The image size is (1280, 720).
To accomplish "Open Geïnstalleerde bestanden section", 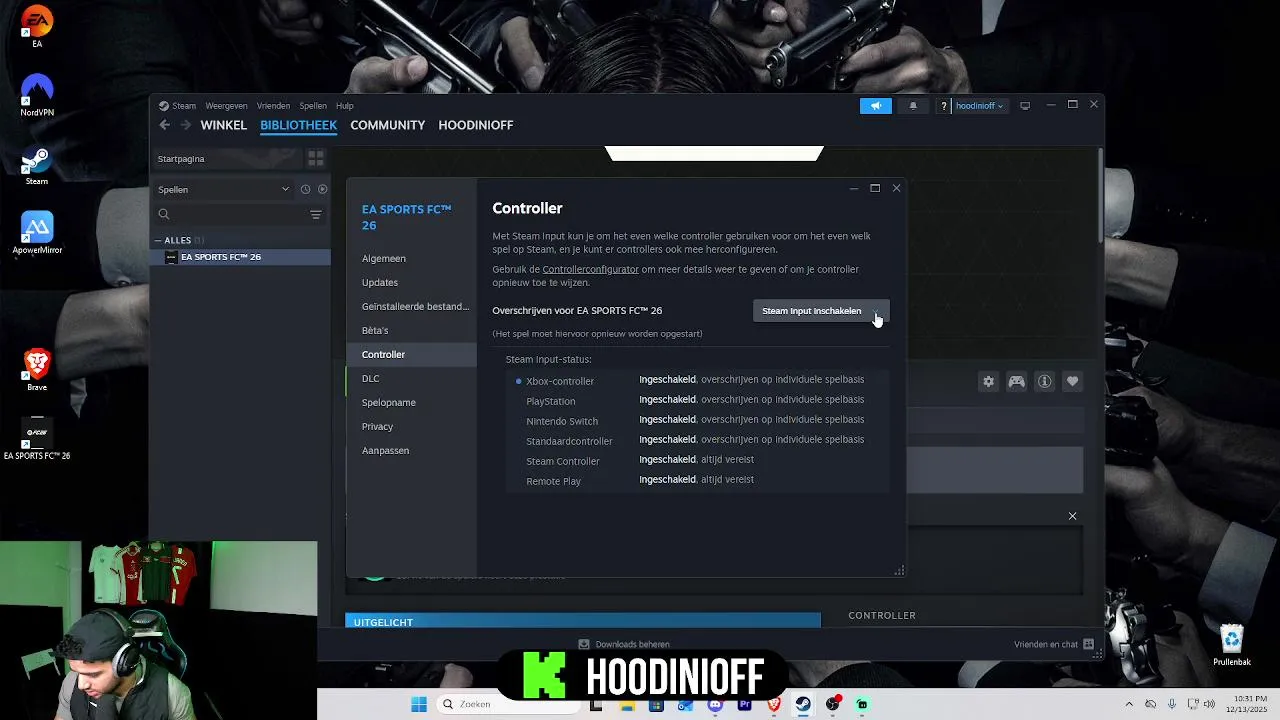I will (x=415, y=306).
